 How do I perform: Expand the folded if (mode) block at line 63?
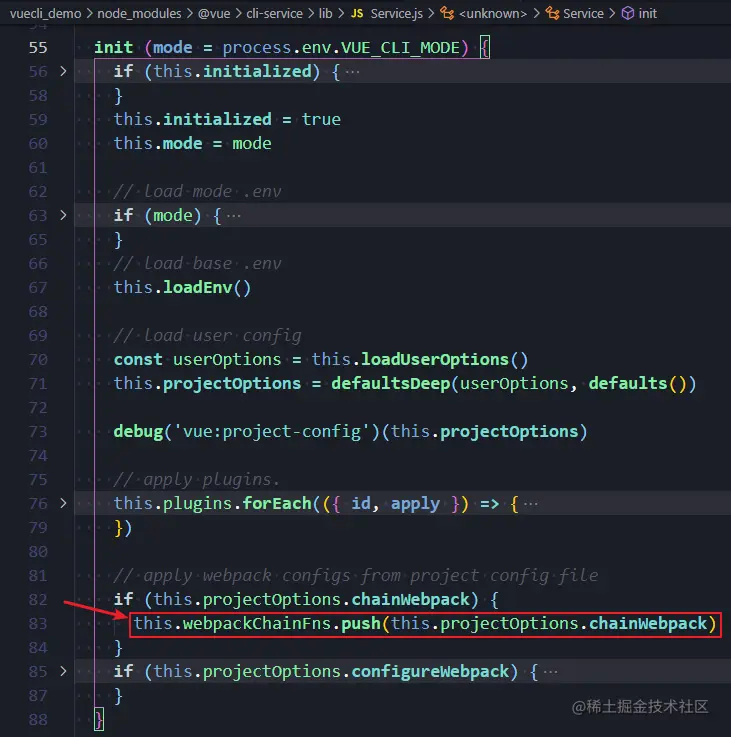[63, 215]
